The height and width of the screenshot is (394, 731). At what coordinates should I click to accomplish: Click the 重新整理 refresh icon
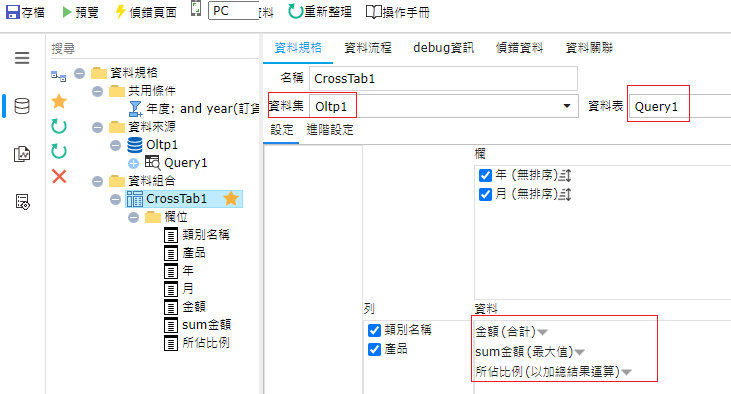295,12
